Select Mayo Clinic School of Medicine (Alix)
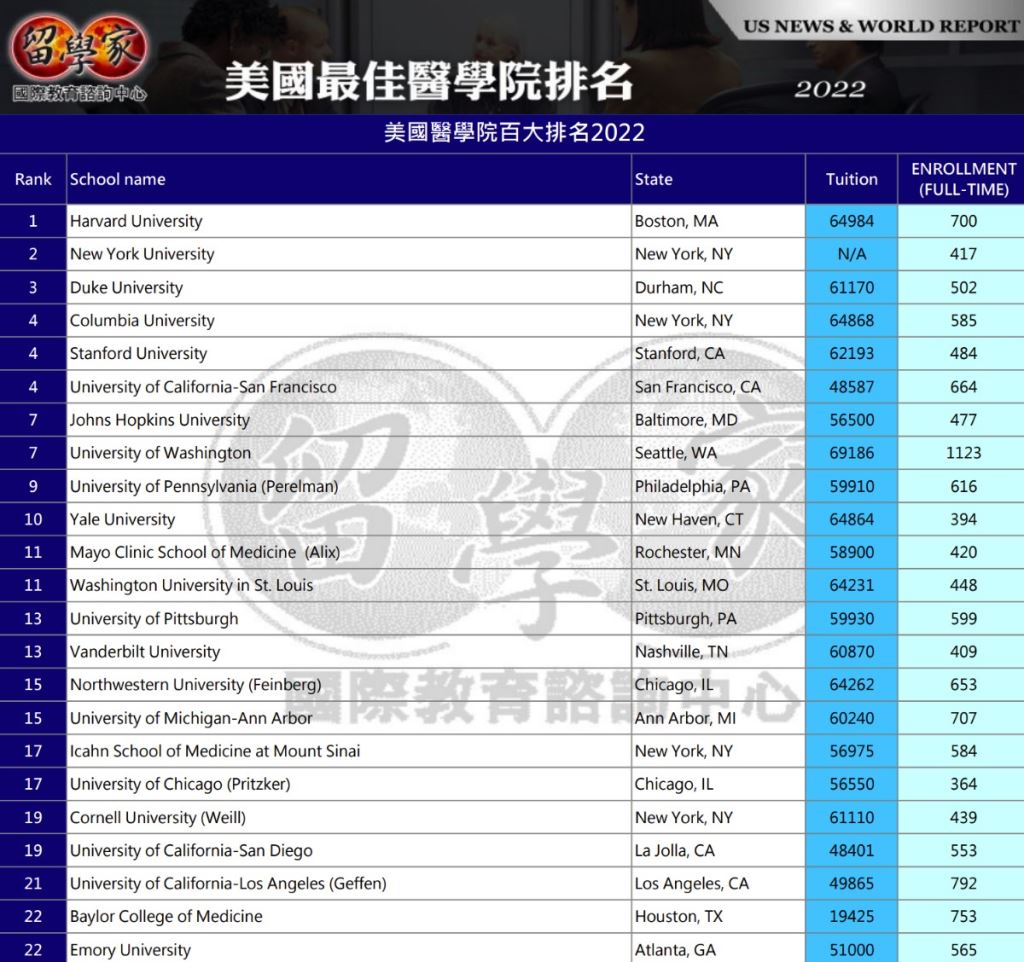 [349, 553]
